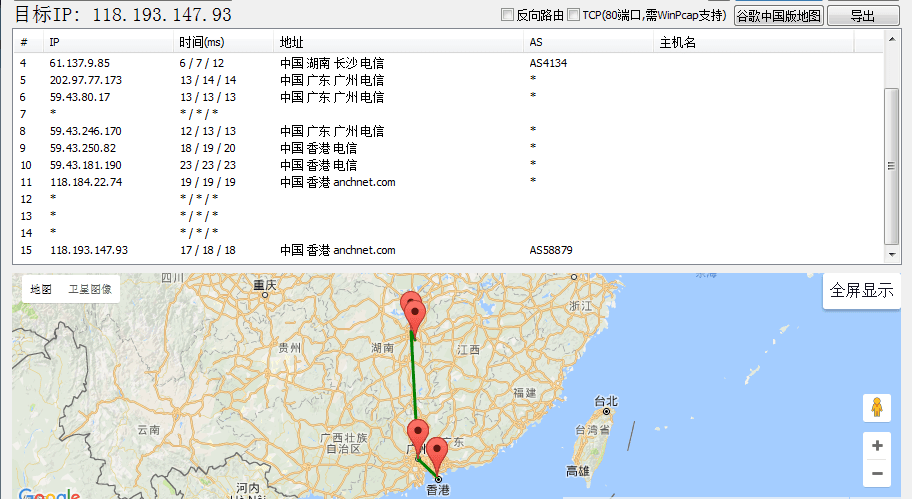Click the scroll-down arrow of the hop list
Image resolution: width=912 pixels, height=499 pixels.
coord(893,257)
